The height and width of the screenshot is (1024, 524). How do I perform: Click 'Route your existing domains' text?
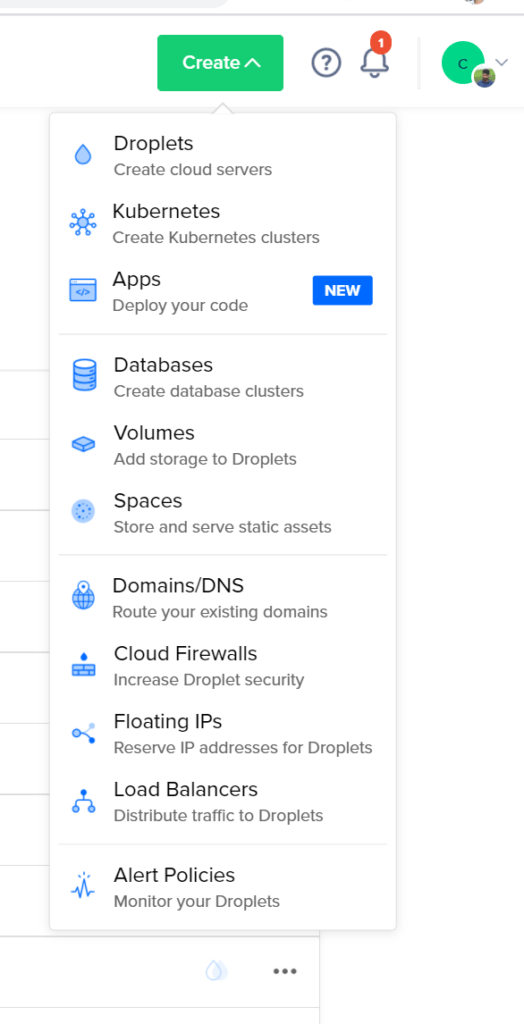[220, 612]
